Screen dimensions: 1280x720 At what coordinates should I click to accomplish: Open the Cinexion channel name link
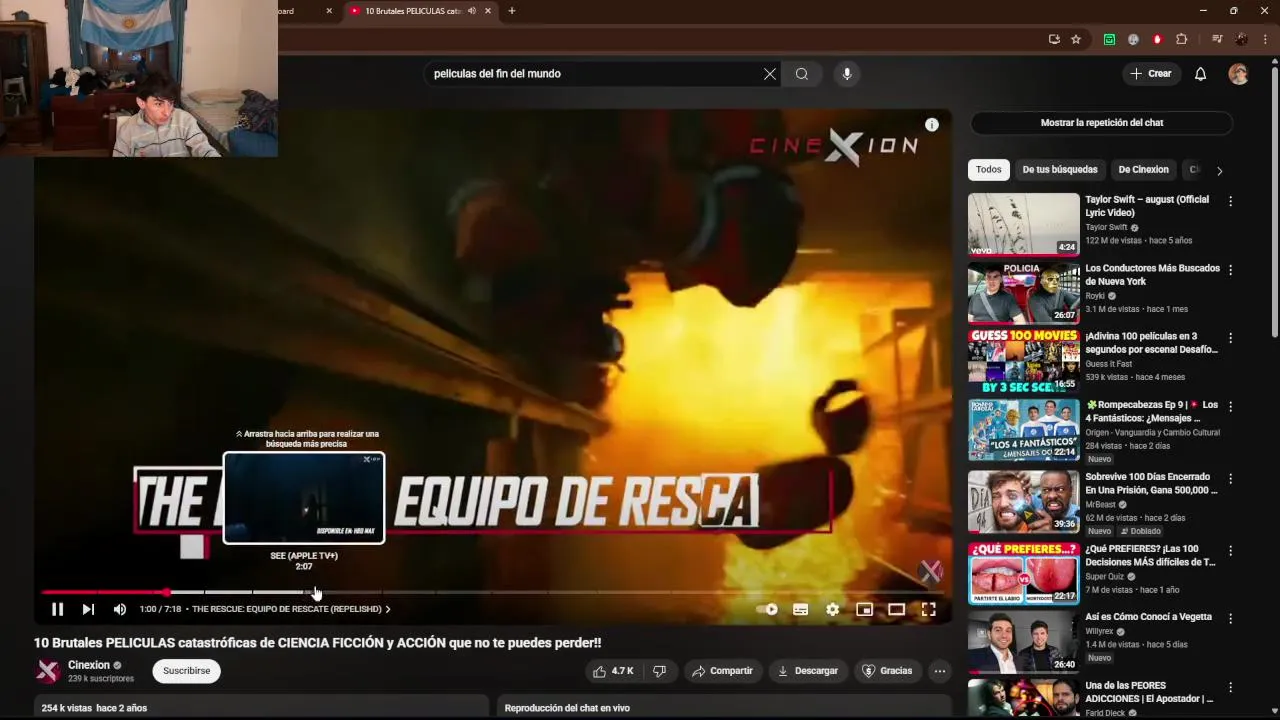pyautogui.click(x=89, y=665)
